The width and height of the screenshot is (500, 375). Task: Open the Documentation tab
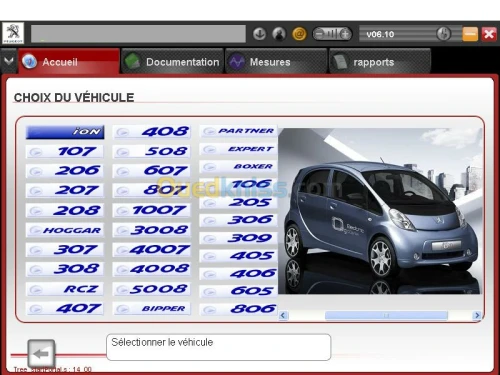172,62
